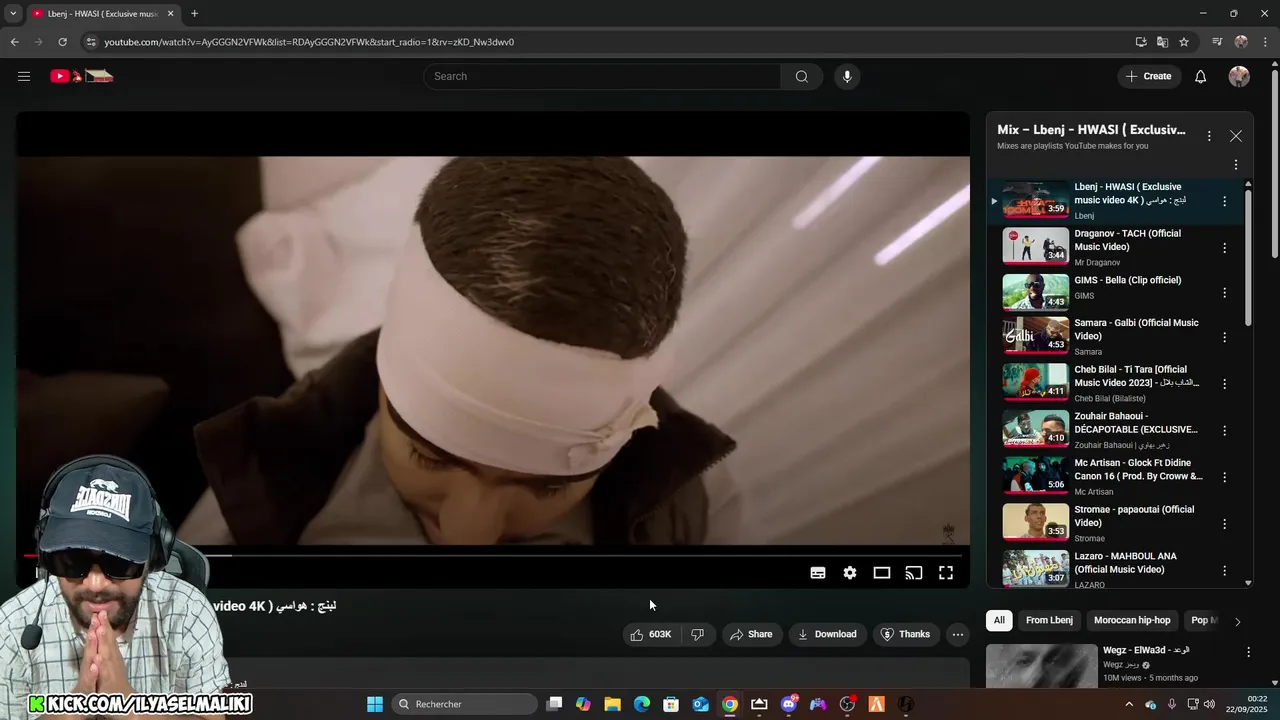1280x720 pixels.
Task: Open the Windows Start menu
Action: 375,704
